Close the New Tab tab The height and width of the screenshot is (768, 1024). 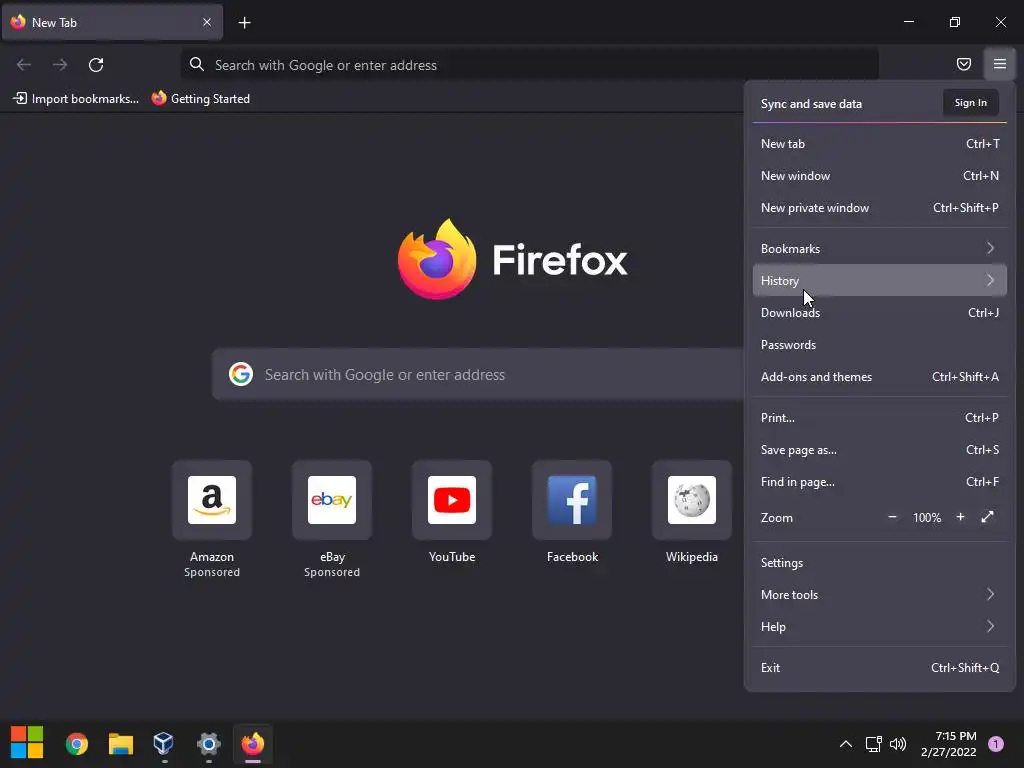point(206,22)
